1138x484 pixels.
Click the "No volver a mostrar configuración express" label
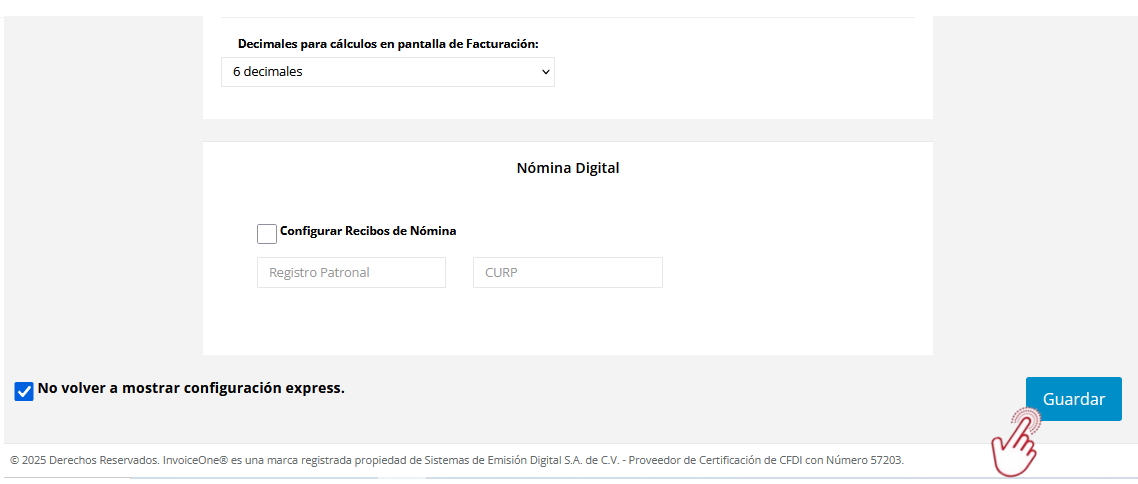[x=191, y=388]
